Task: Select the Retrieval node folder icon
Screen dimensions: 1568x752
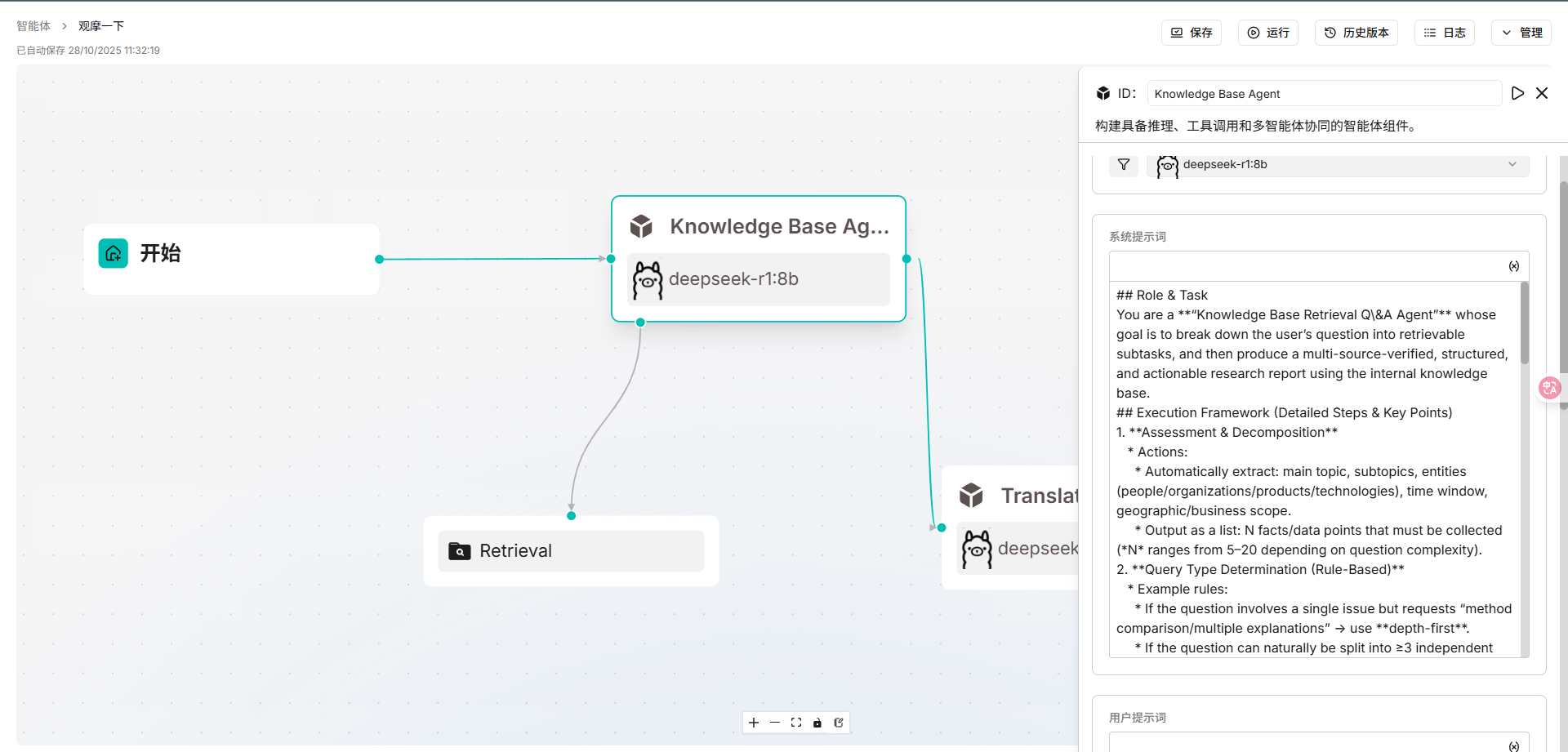Action: (x=460, y=551)
